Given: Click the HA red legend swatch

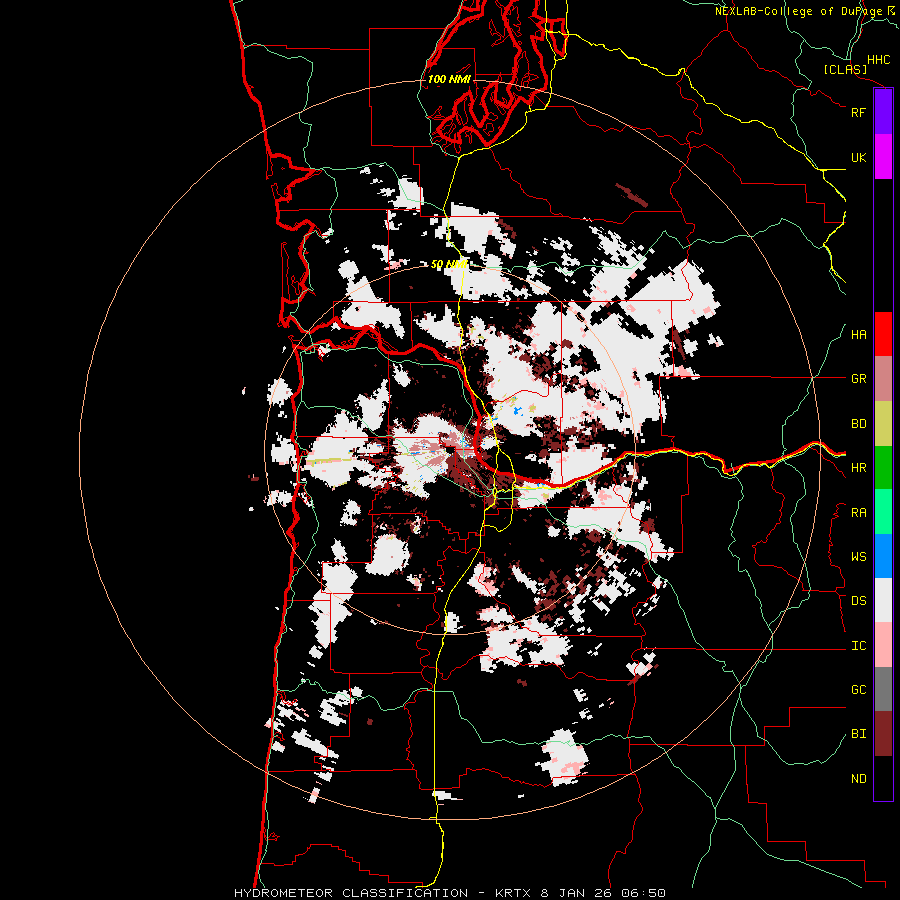Looking at the screenshot, I should [x=883, y=334].
